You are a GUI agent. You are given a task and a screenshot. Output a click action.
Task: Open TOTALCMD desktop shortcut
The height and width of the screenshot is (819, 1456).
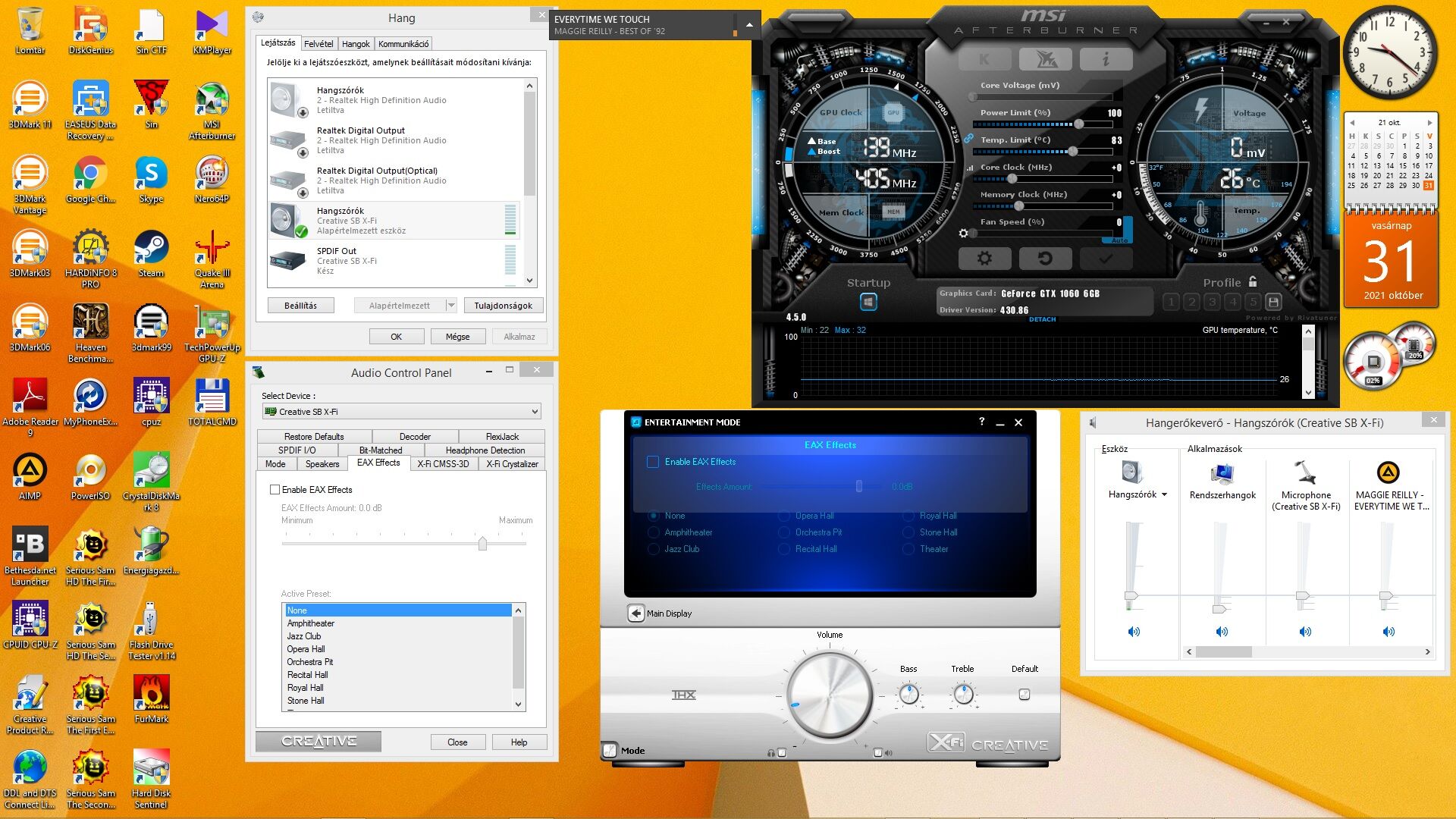[212, 403]
